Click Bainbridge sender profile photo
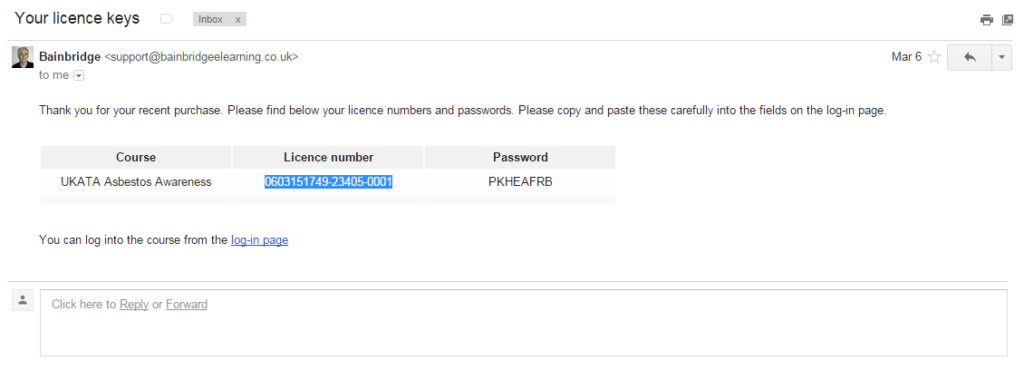The width and height of the screenshot is (1024, 370). pyautogui.click(x=23, y=57)
